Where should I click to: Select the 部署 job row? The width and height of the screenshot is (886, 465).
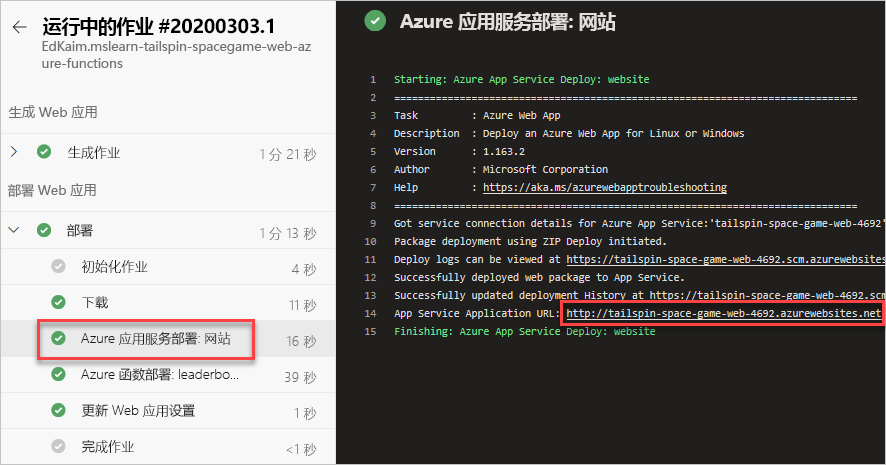[x=168, y=231]
